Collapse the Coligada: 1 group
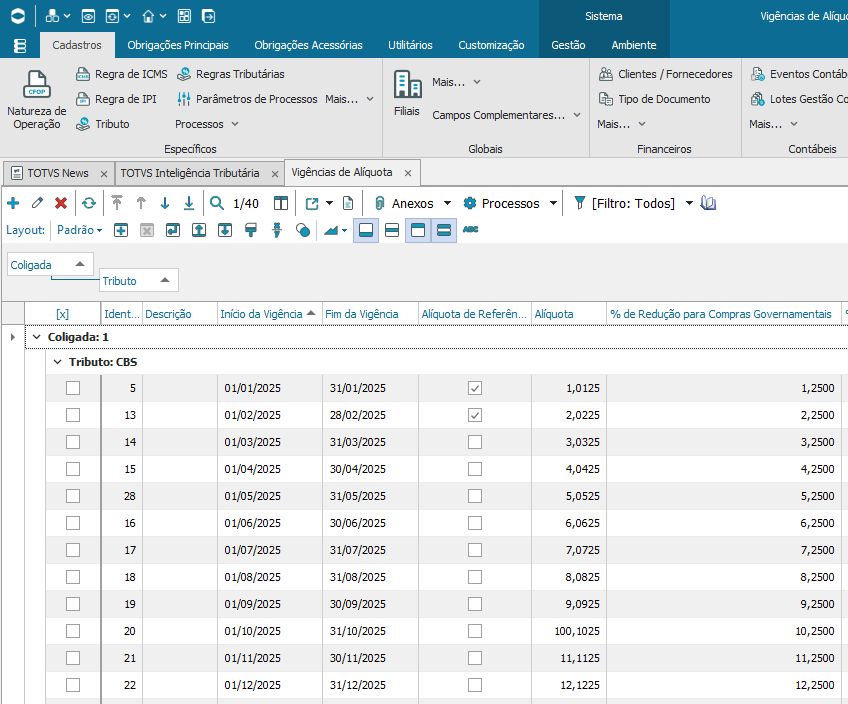This screenshot has width=848, height=704. click(x=37, y=337)
